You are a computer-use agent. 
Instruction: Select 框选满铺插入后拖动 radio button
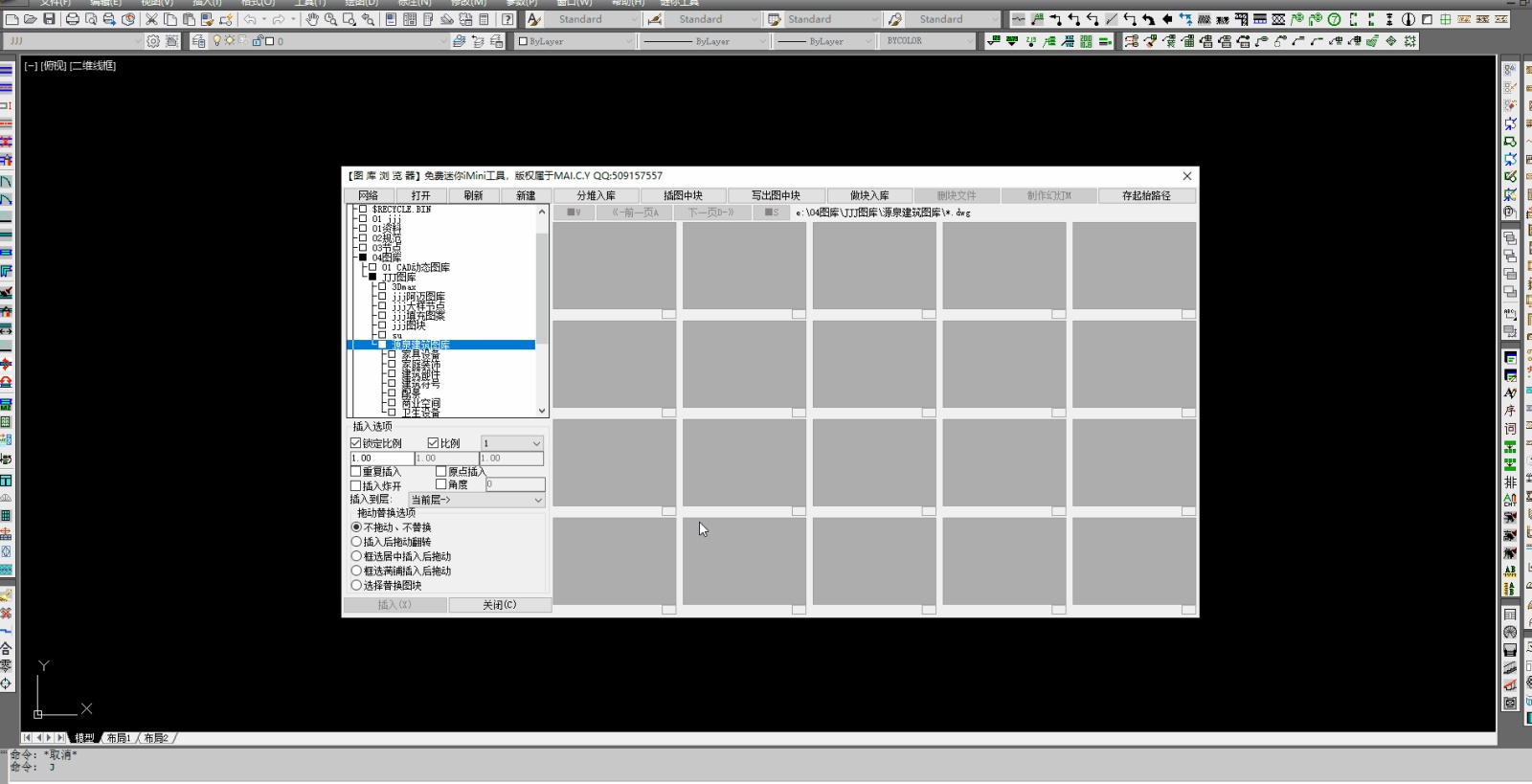(356, 571)
